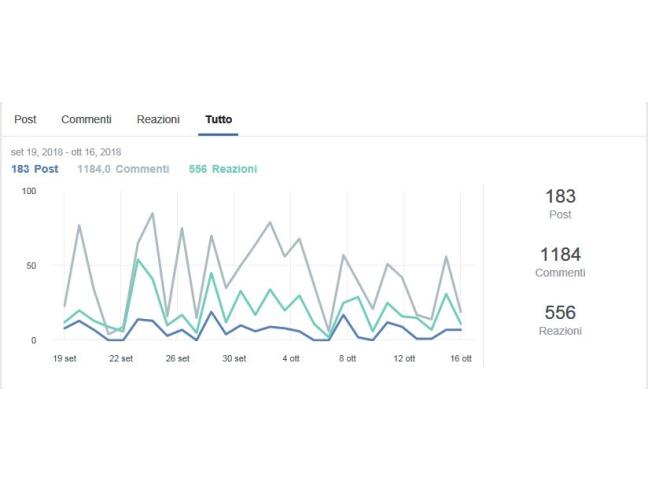Click the 12 ott date label
648x492 pixels.
pyautogui.click(x=403, y=358)
